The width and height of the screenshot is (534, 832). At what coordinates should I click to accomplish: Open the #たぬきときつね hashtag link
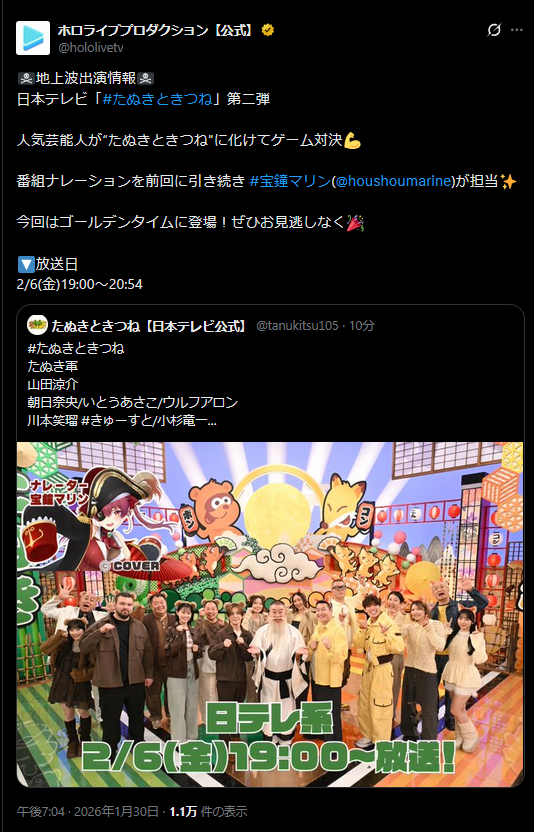click(157, 99)
